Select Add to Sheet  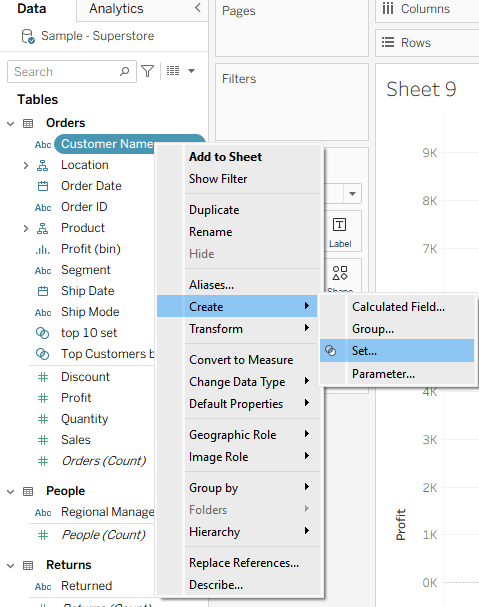point(237,157)
